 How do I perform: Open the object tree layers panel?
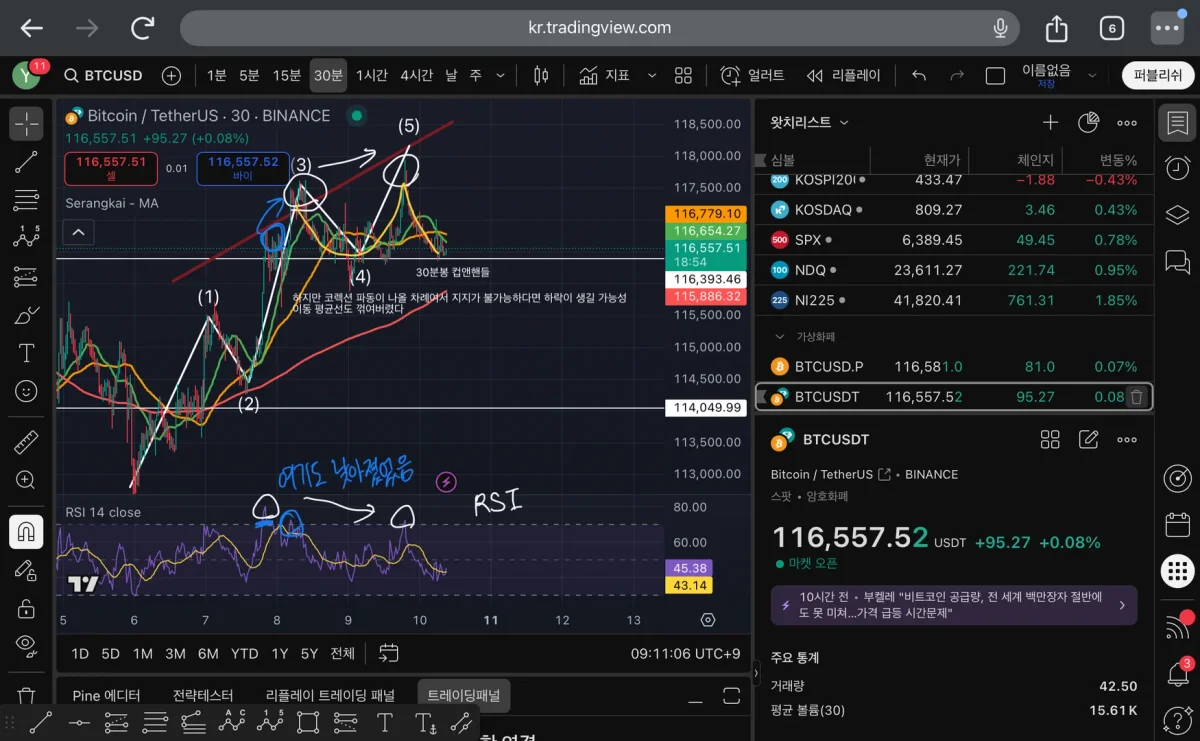tap(1177, 215)
